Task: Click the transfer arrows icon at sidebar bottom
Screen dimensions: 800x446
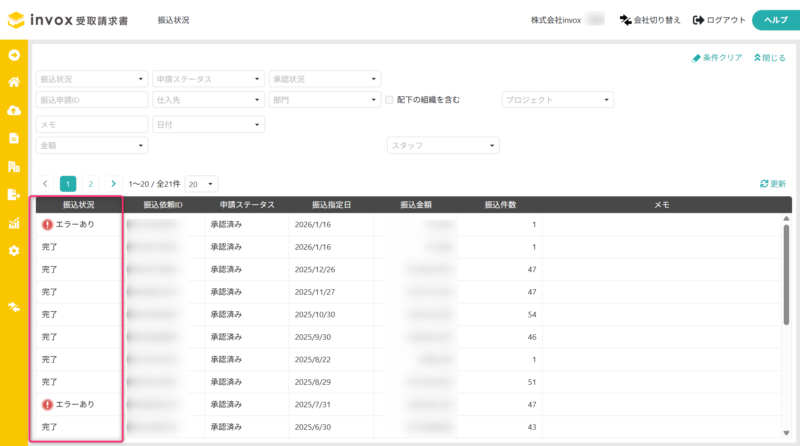Action: [x=14, y=306]
